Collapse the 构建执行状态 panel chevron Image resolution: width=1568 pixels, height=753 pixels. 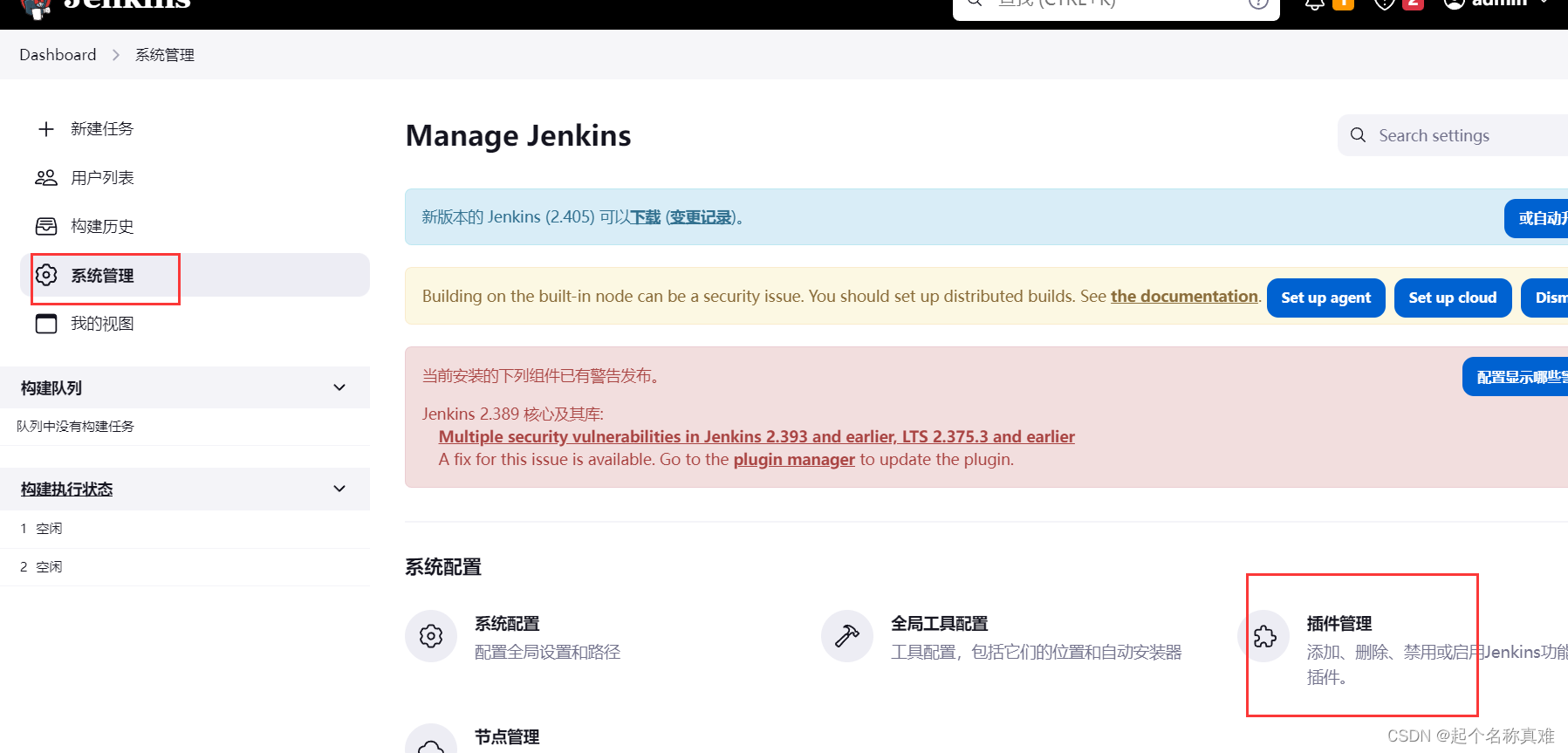pos(339,489)
